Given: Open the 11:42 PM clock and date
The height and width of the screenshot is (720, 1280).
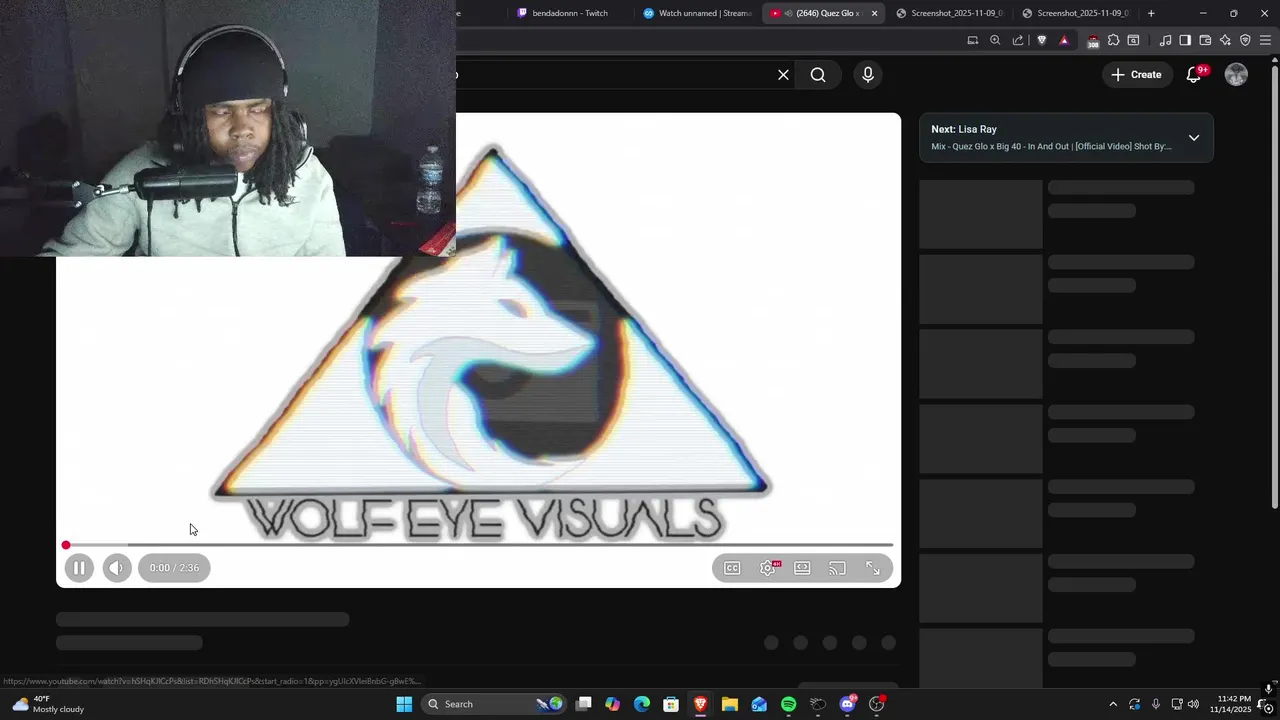Looking at the screenshot, I should click(x=1230, y=704).
